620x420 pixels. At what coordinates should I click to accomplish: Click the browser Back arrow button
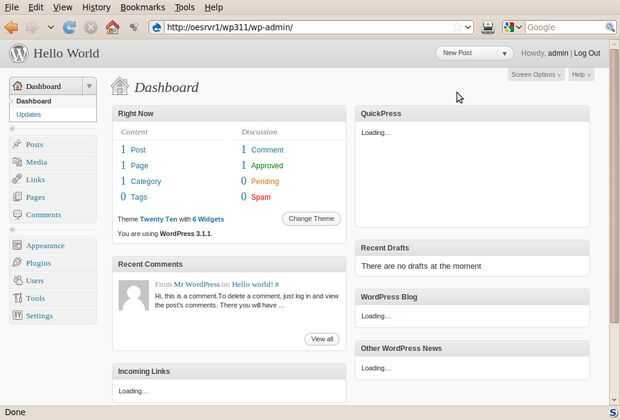click(x=11, y=27)
